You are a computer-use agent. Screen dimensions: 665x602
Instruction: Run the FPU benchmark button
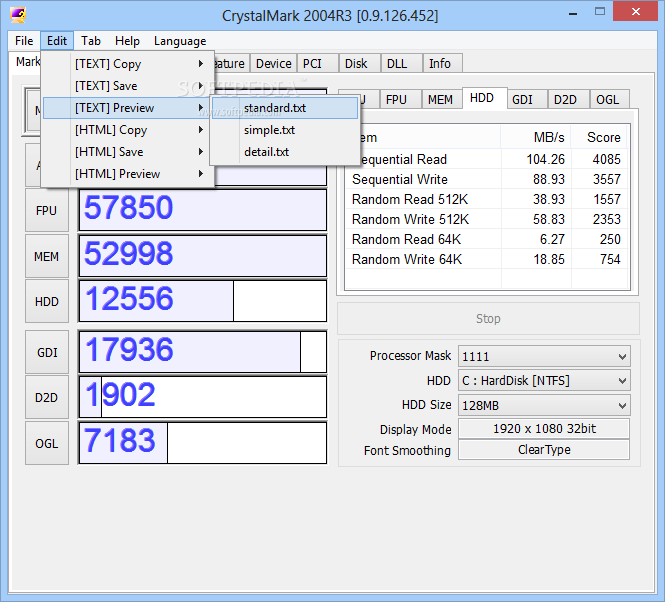[x=47, y=210]
